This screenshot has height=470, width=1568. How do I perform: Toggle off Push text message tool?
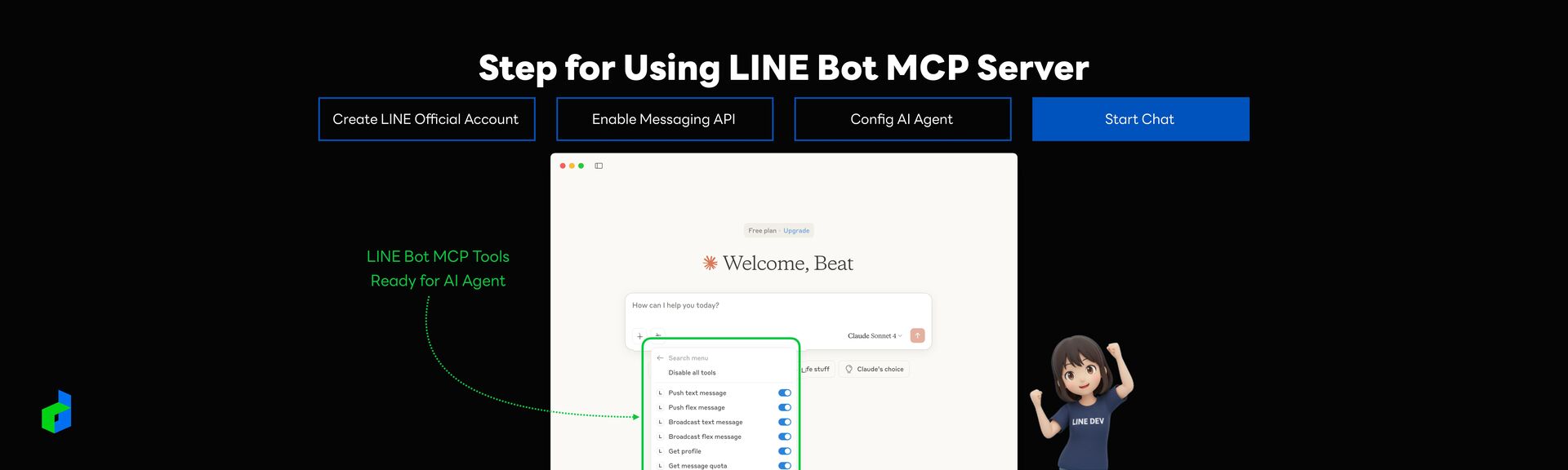(x=785, y=393)
